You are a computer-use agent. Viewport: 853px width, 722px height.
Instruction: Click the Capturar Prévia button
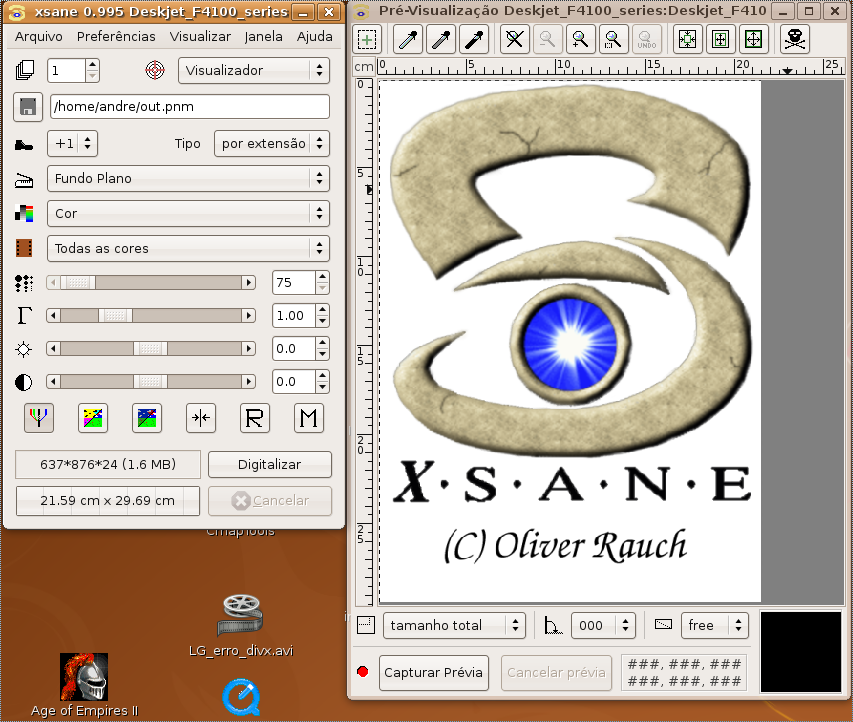434,672
